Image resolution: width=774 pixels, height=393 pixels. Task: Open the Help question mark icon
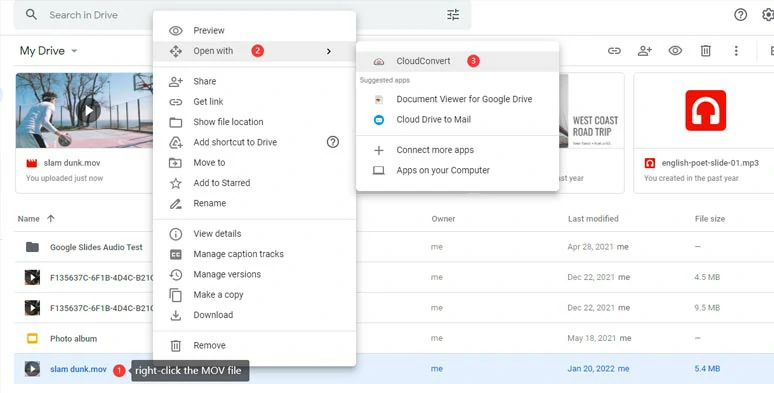(740, 15)
